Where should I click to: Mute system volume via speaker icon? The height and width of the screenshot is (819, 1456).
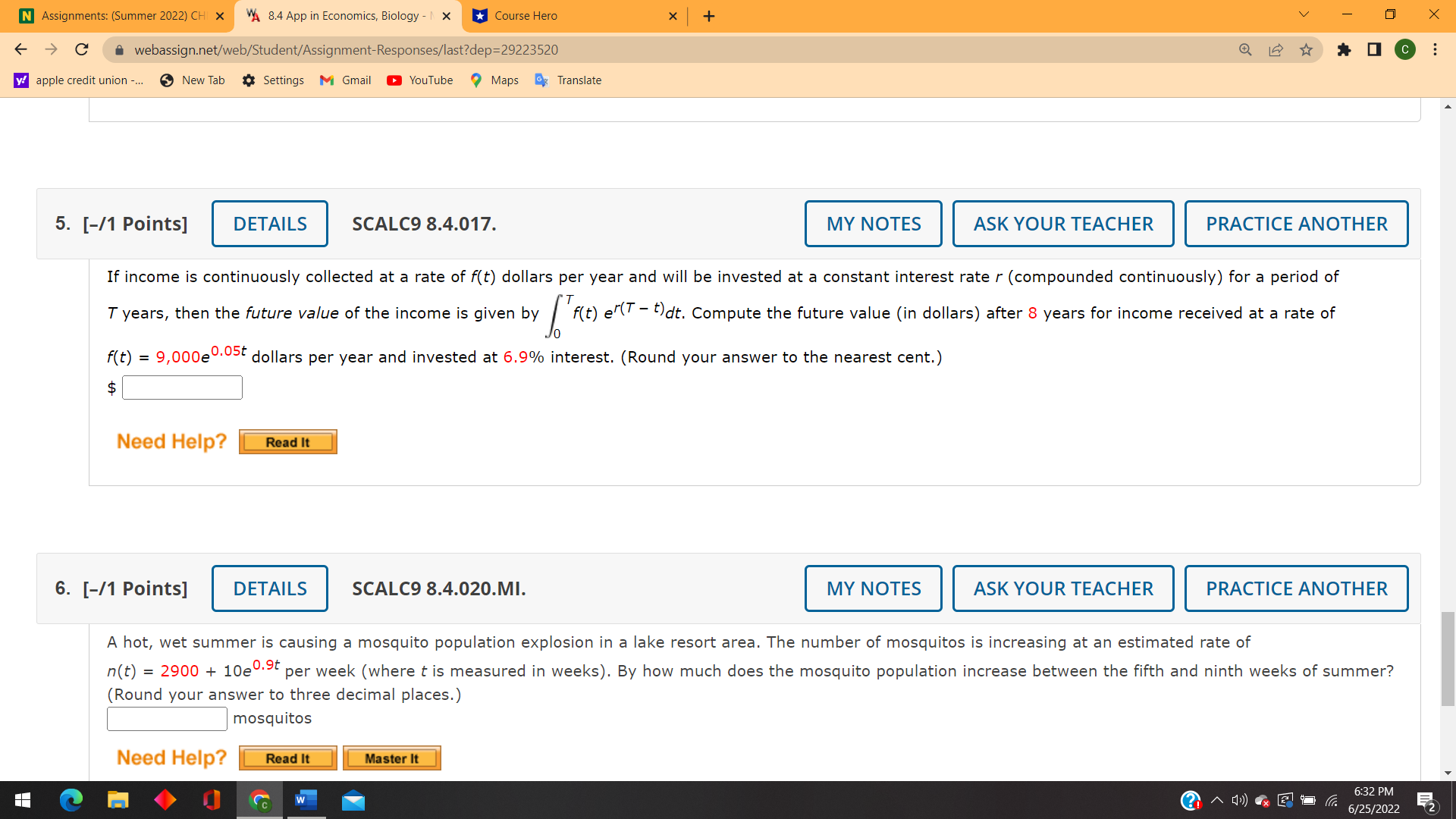[1239, 800]
